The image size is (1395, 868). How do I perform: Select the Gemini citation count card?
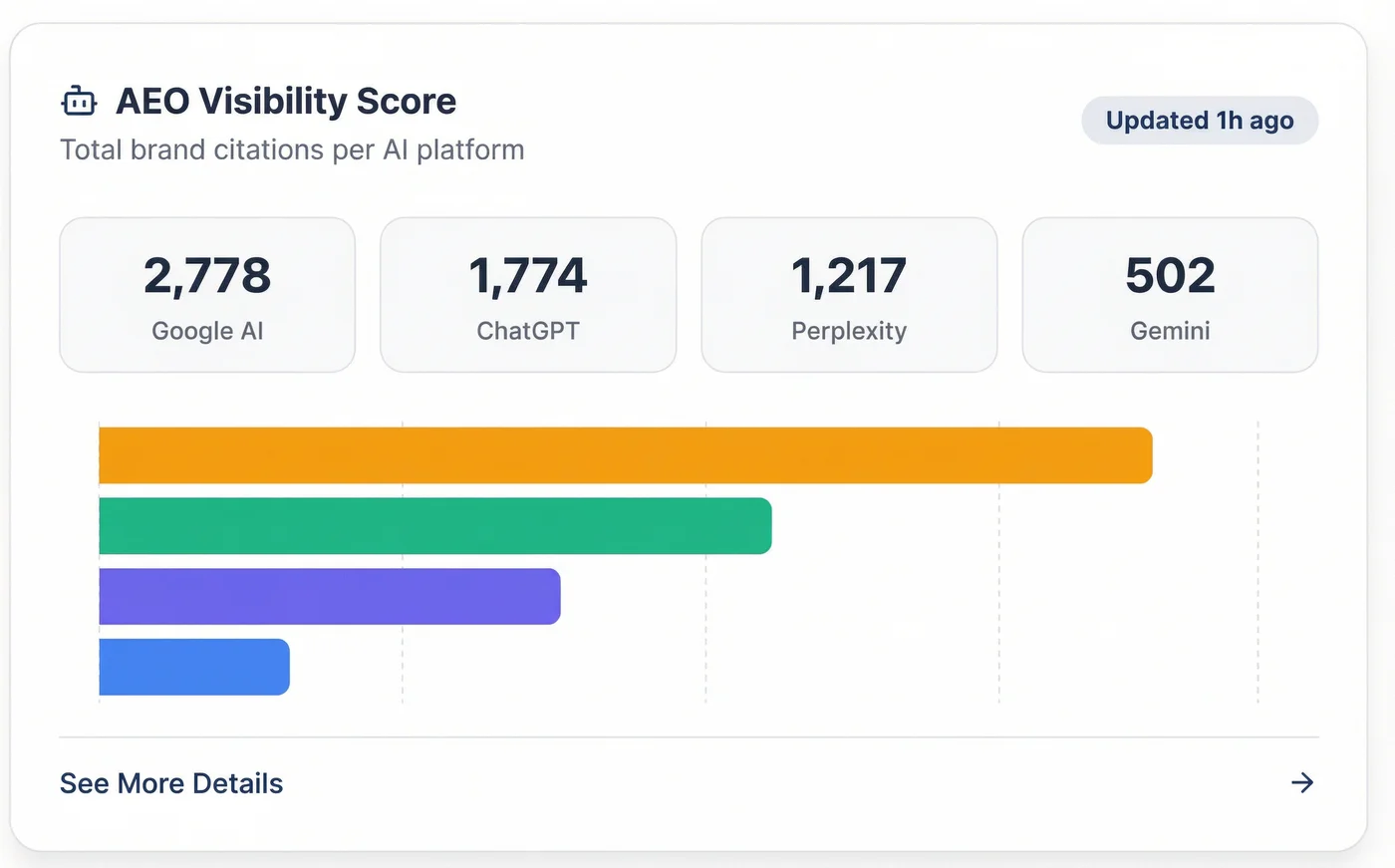pyautogui.click(x=1170, y=294)
